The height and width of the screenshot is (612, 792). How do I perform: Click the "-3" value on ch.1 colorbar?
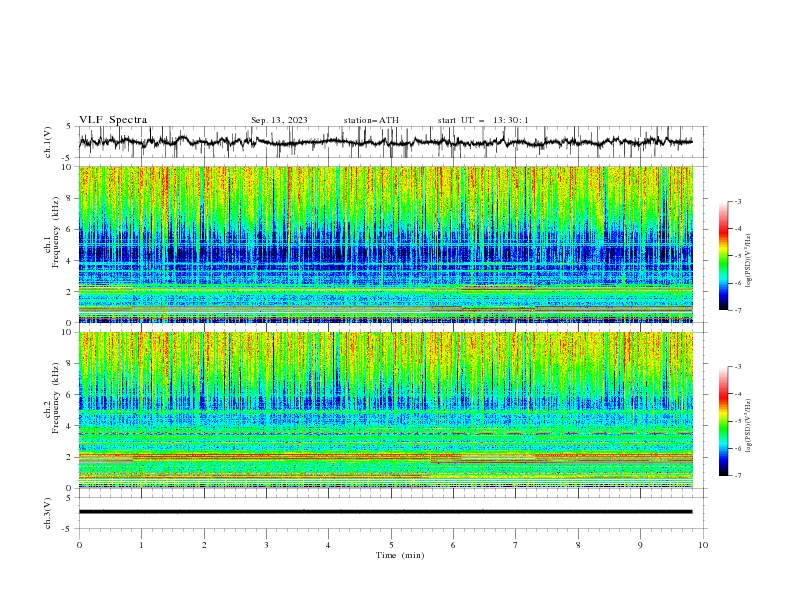pyautogui.click(x=737, y=202)
